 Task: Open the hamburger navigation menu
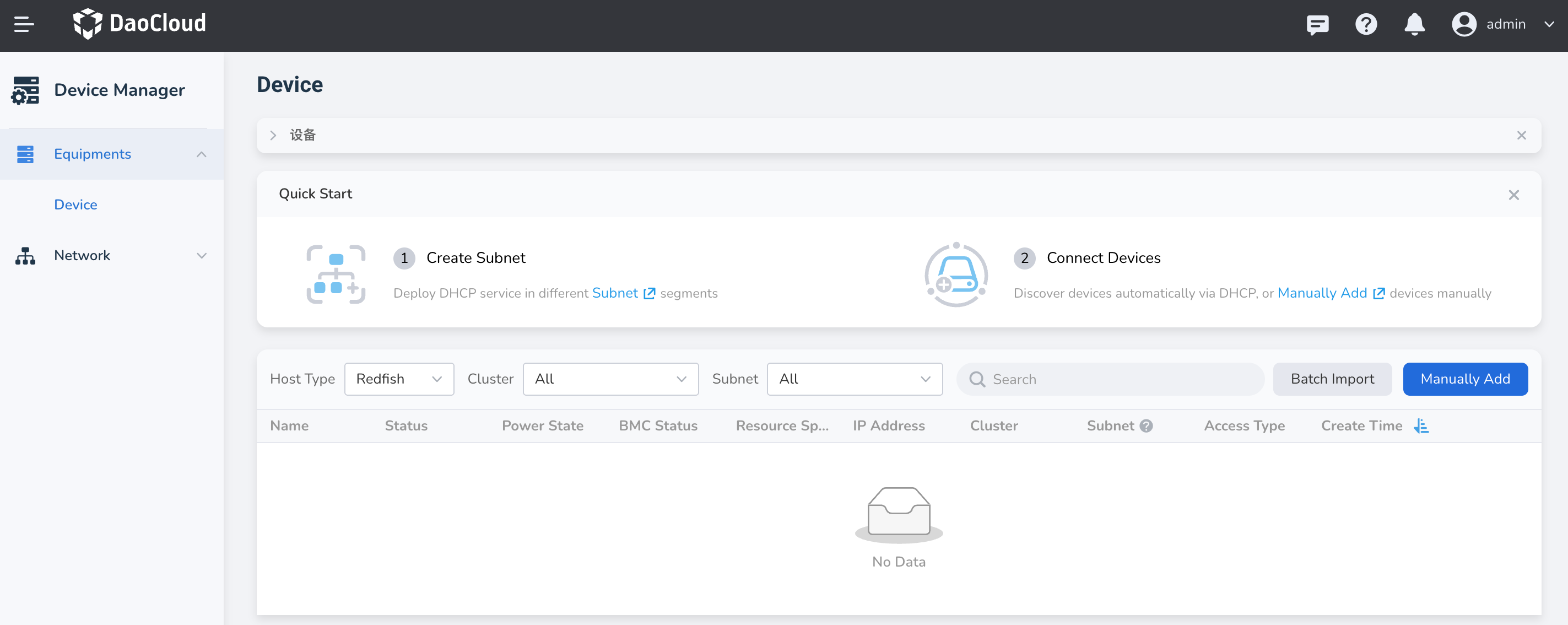coord(24,24)
